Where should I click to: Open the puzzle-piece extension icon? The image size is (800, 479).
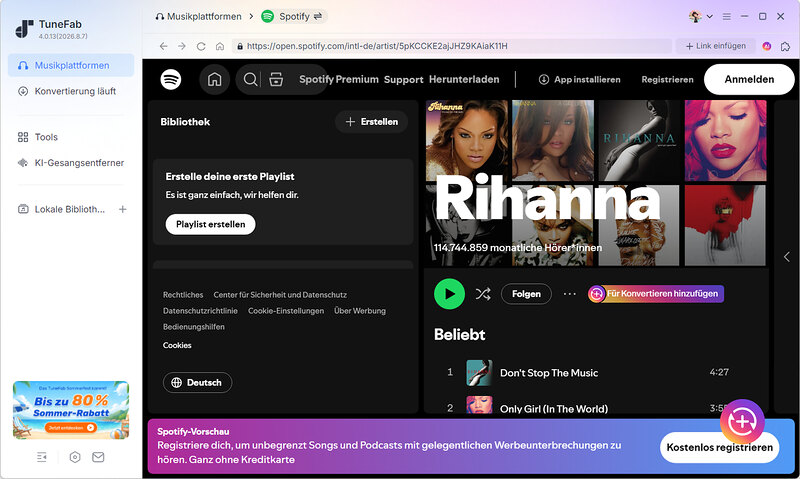click(785, 46)
